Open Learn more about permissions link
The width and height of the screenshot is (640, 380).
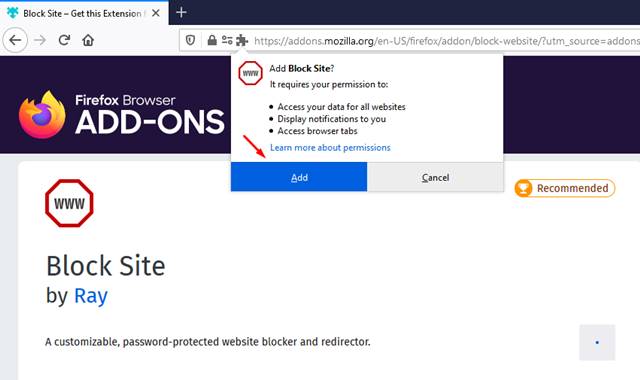pos(330,147)
